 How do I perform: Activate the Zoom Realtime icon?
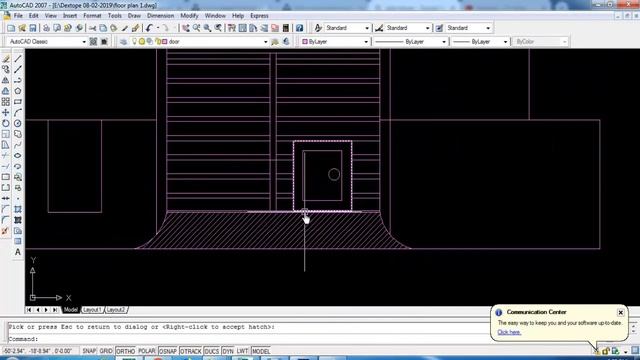[x=197, y=28]
